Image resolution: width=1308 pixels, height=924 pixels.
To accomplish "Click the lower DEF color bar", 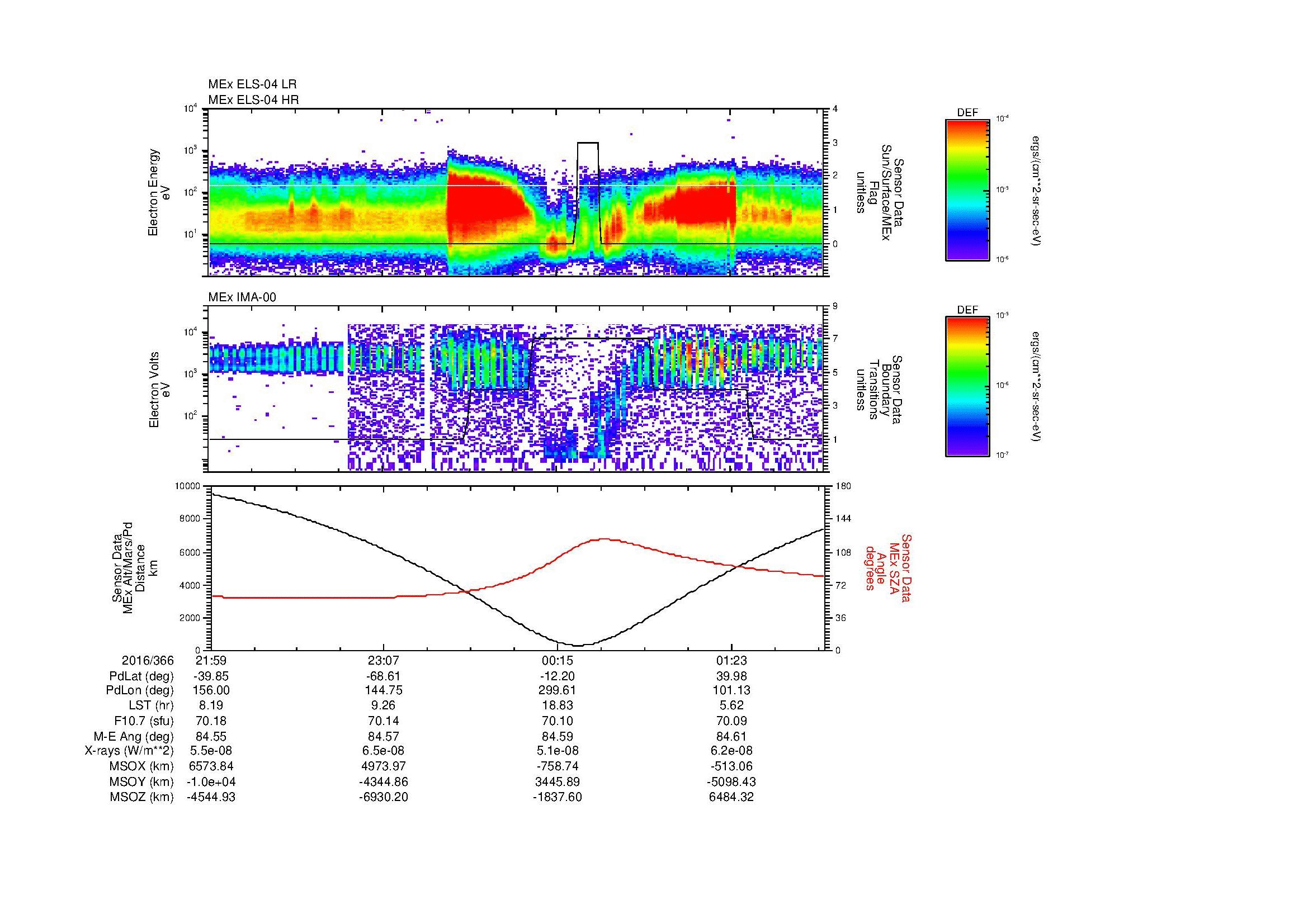I will 967,387.
